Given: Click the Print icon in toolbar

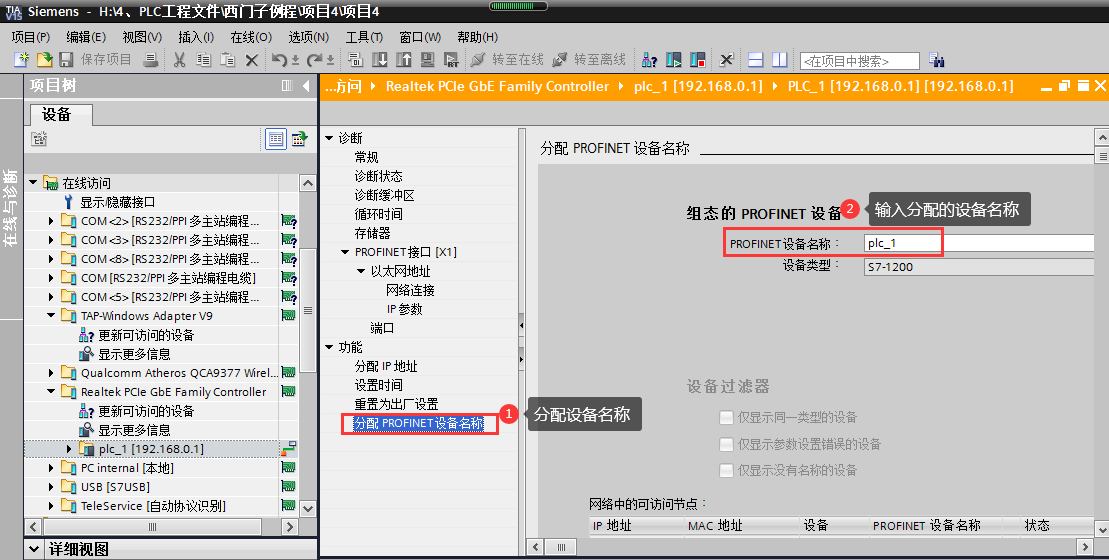Looking at the screenshot, I should pyautogui.click(x=151, y=60).
